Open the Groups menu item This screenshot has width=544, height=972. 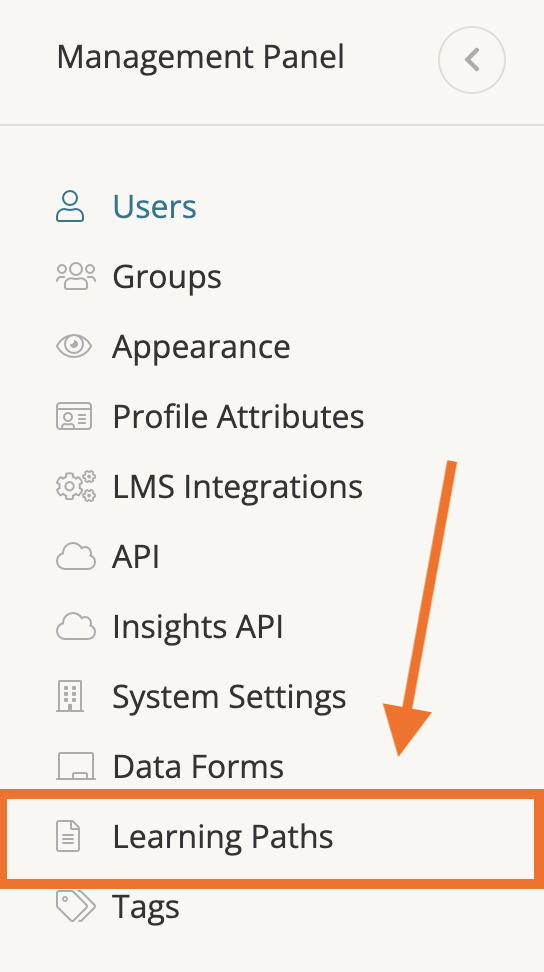pos(167,276)
